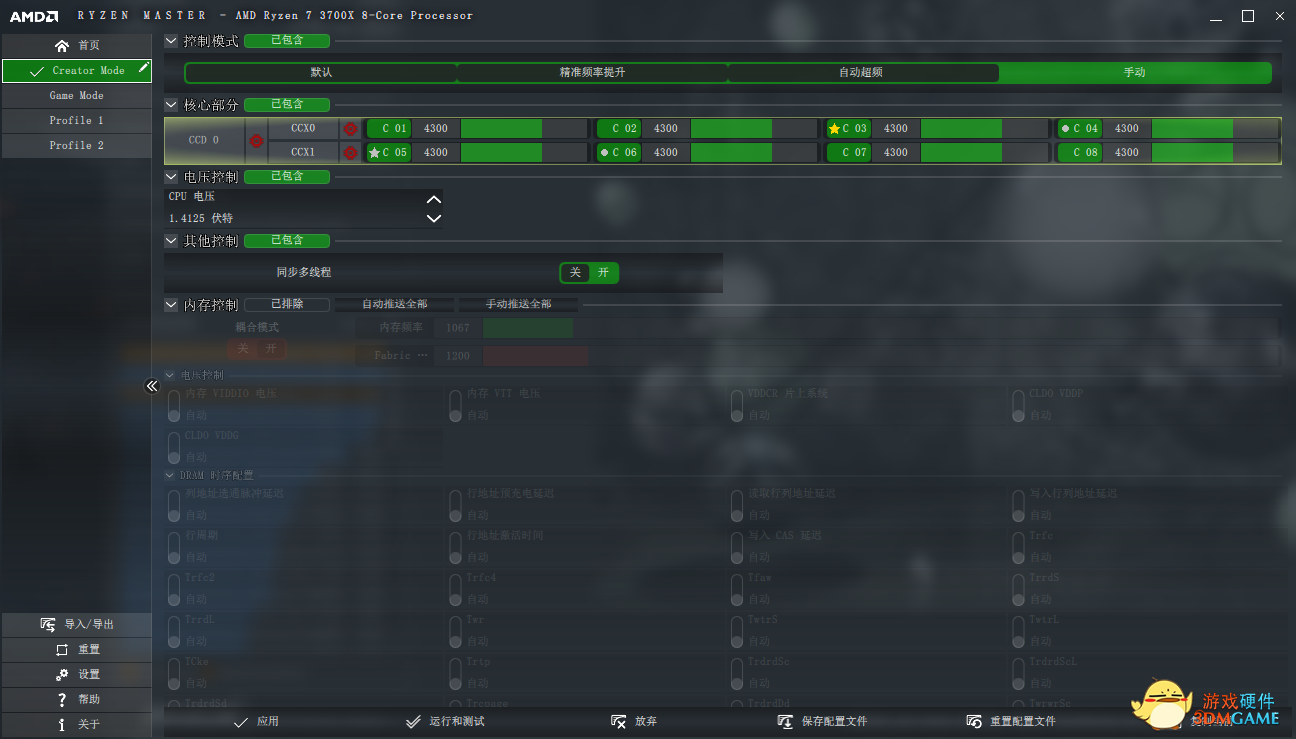Open 帮助 help question-mark icon
Image resolution: width=1296 pixels, height=739 pixels.
pos(62,699)
